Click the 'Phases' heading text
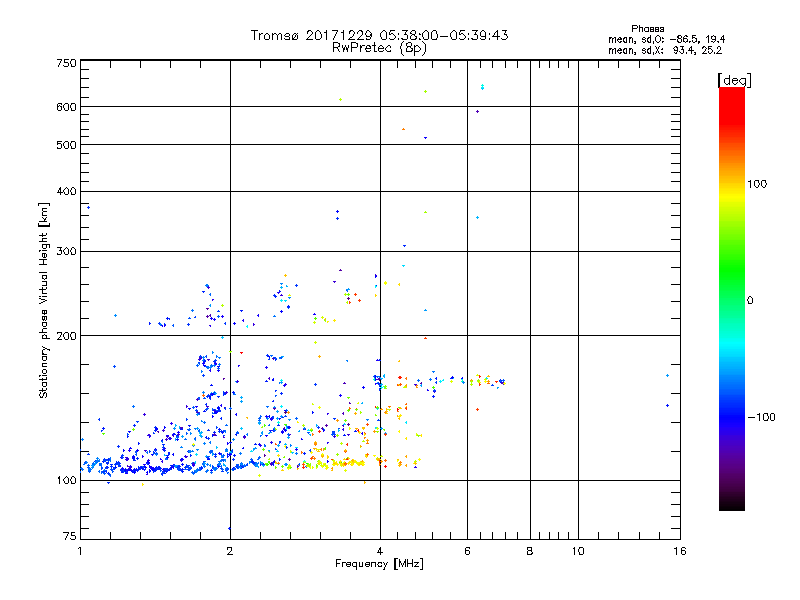The height and width of the screenshot is (600, 800). pos(647,29)
